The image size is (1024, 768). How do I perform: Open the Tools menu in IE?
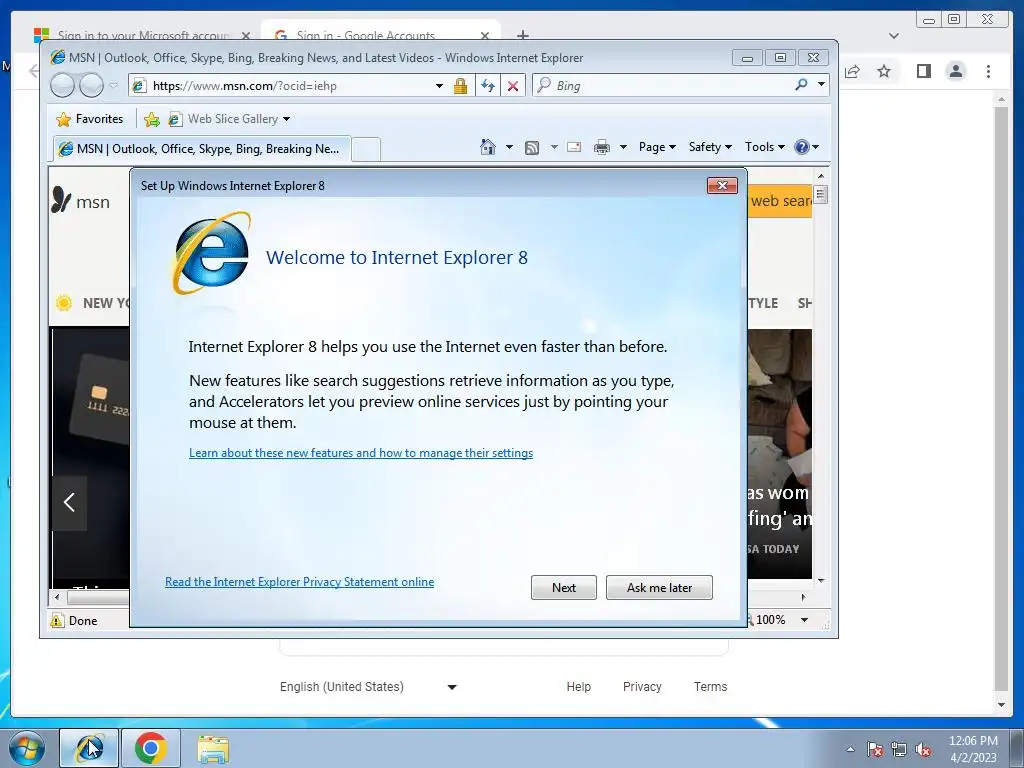click(x=764, y=147)
